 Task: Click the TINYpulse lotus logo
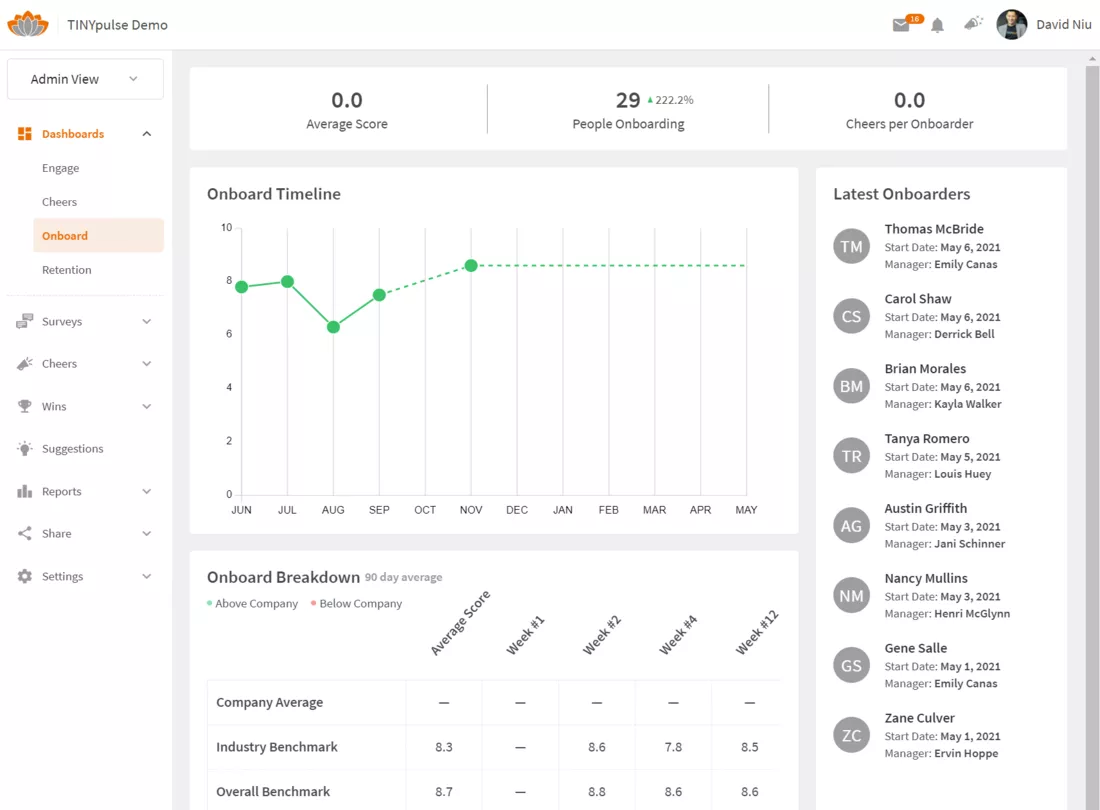click(27, 24)
